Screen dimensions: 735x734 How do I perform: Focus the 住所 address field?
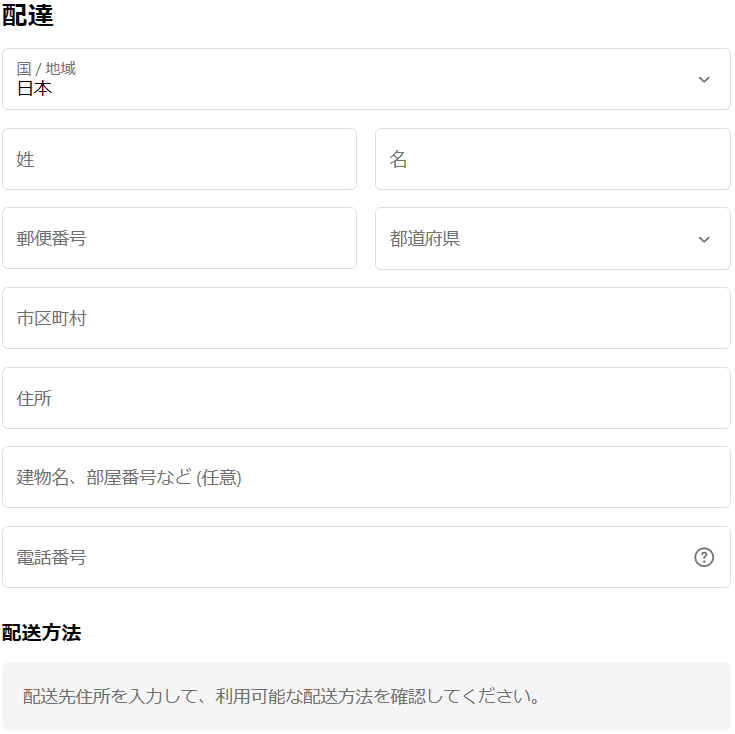(366, 398)
